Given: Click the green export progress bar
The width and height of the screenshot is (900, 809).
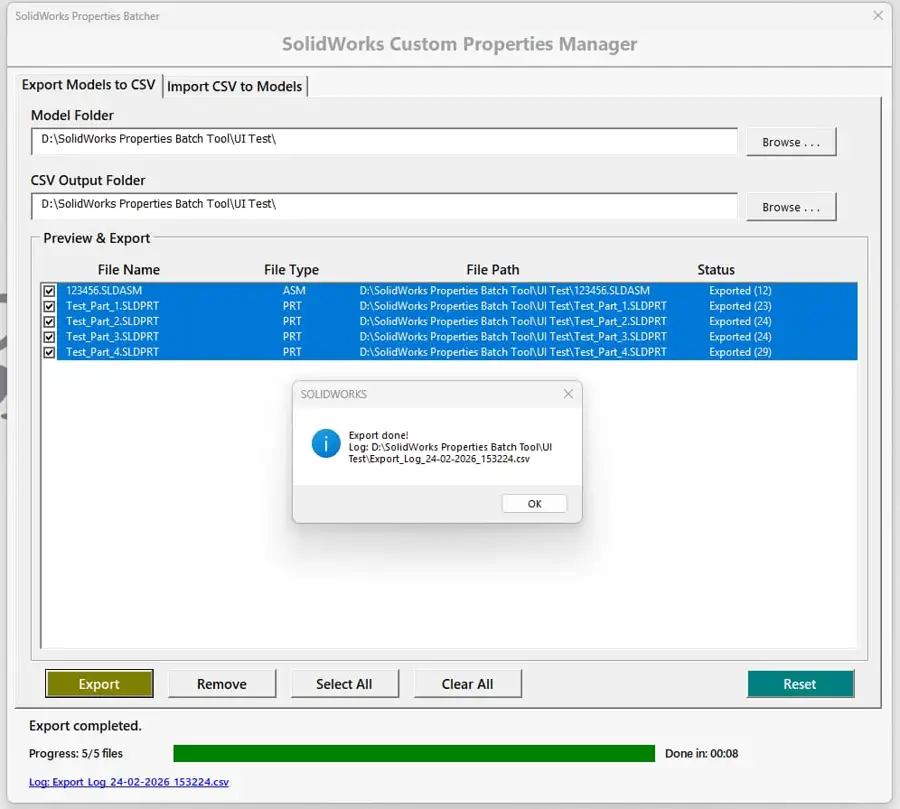Looking at the screenshot, I should pyautogui.click(x=415, y=752).
